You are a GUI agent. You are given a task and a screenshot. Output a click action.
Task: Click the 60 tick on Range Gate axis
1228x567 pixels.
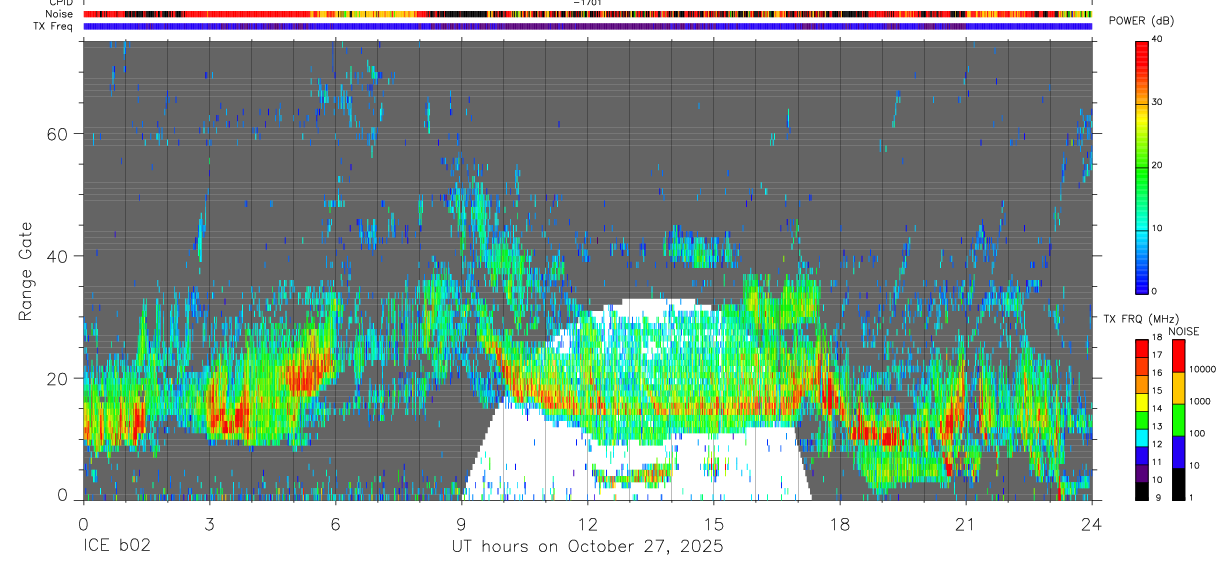(x=57, y=134)
